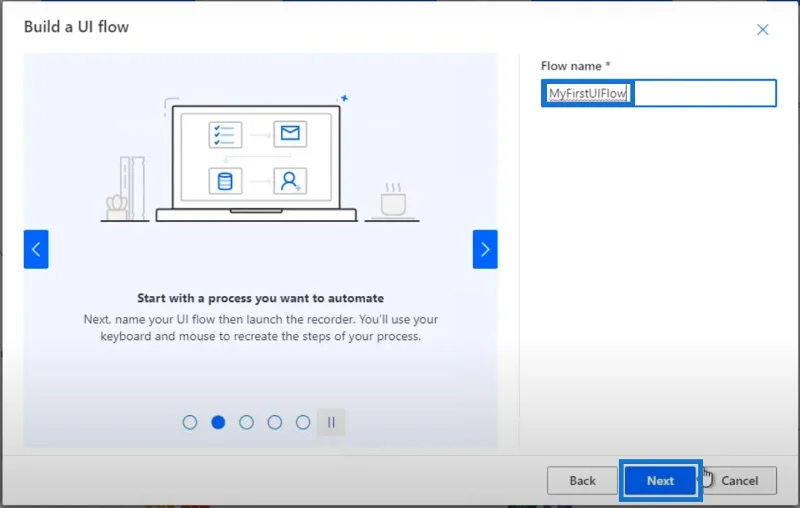Select the third carousel indicator dot
800x508 pixels.
pyautogui.click(x=246, y=422)
